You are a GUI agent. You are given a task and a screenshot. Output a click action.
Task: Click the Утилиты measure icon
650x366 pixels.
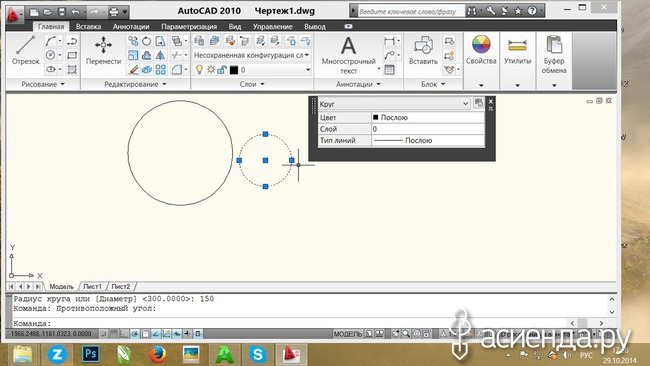click(x=517, y=50)
